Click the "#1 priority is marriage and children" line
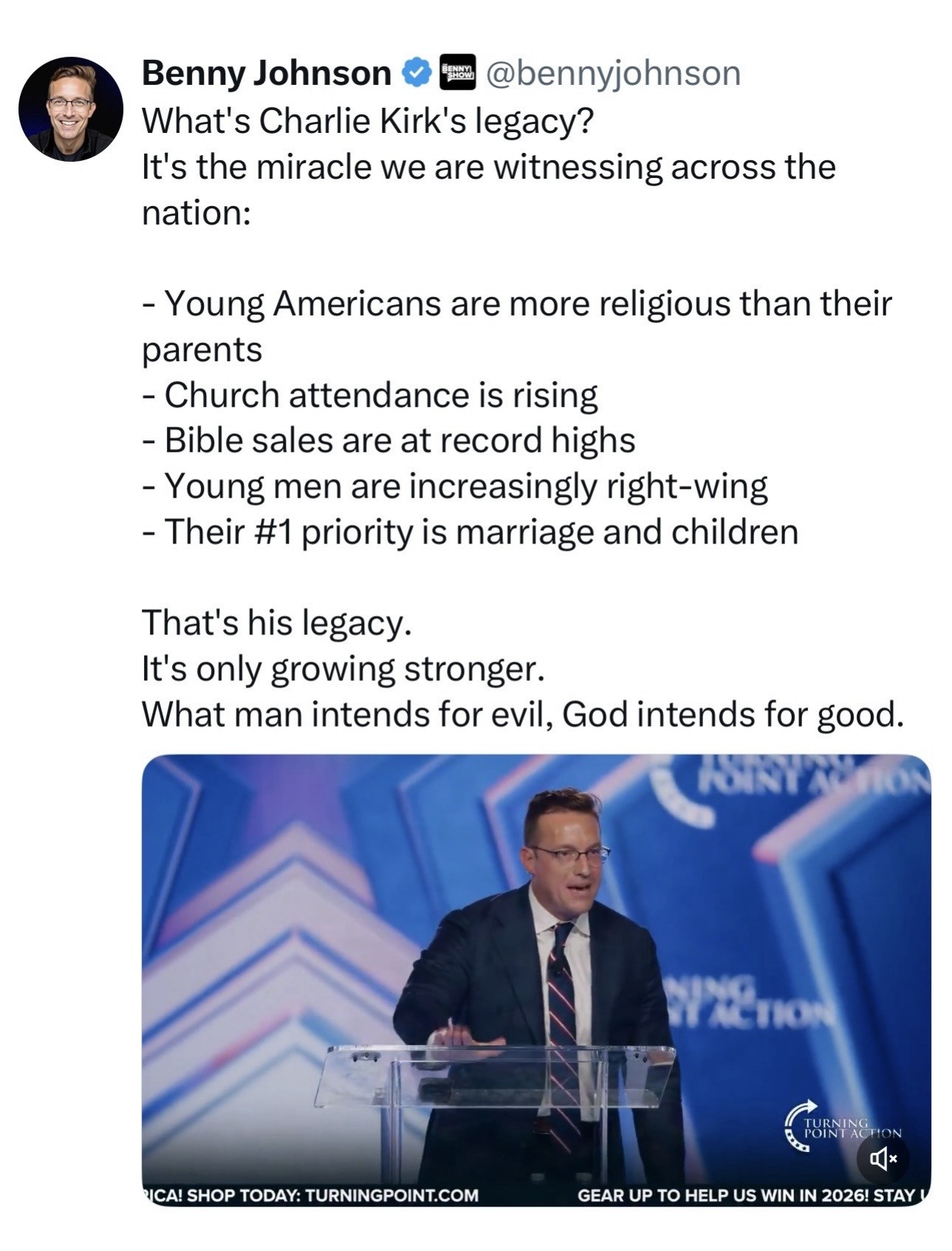The image size is (952, 1251). (x=480, y=532)
